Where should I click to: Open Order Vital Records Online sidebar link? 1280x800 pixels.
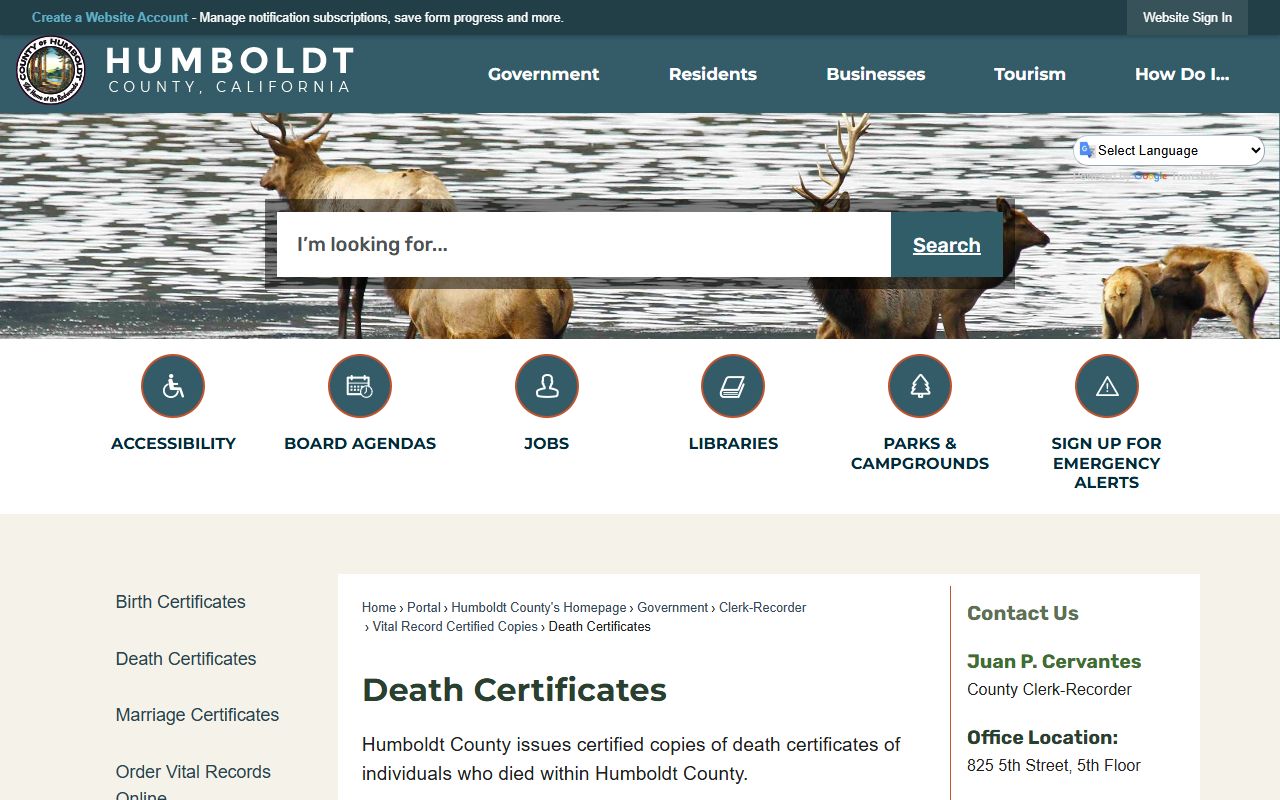(193, 783)
